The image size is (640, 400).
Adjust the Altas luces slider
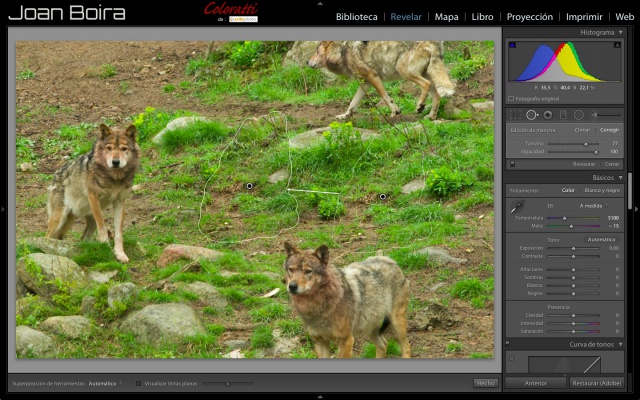pyautogui.click(x=573, y=269)
